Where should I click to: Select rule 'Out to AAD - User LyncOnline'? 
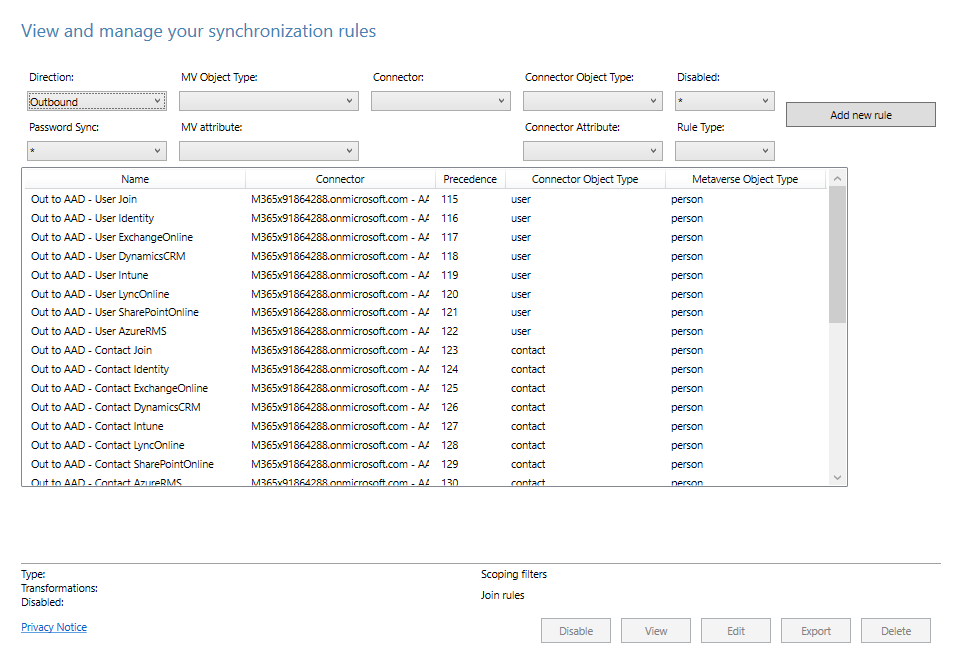coord(425,294)
